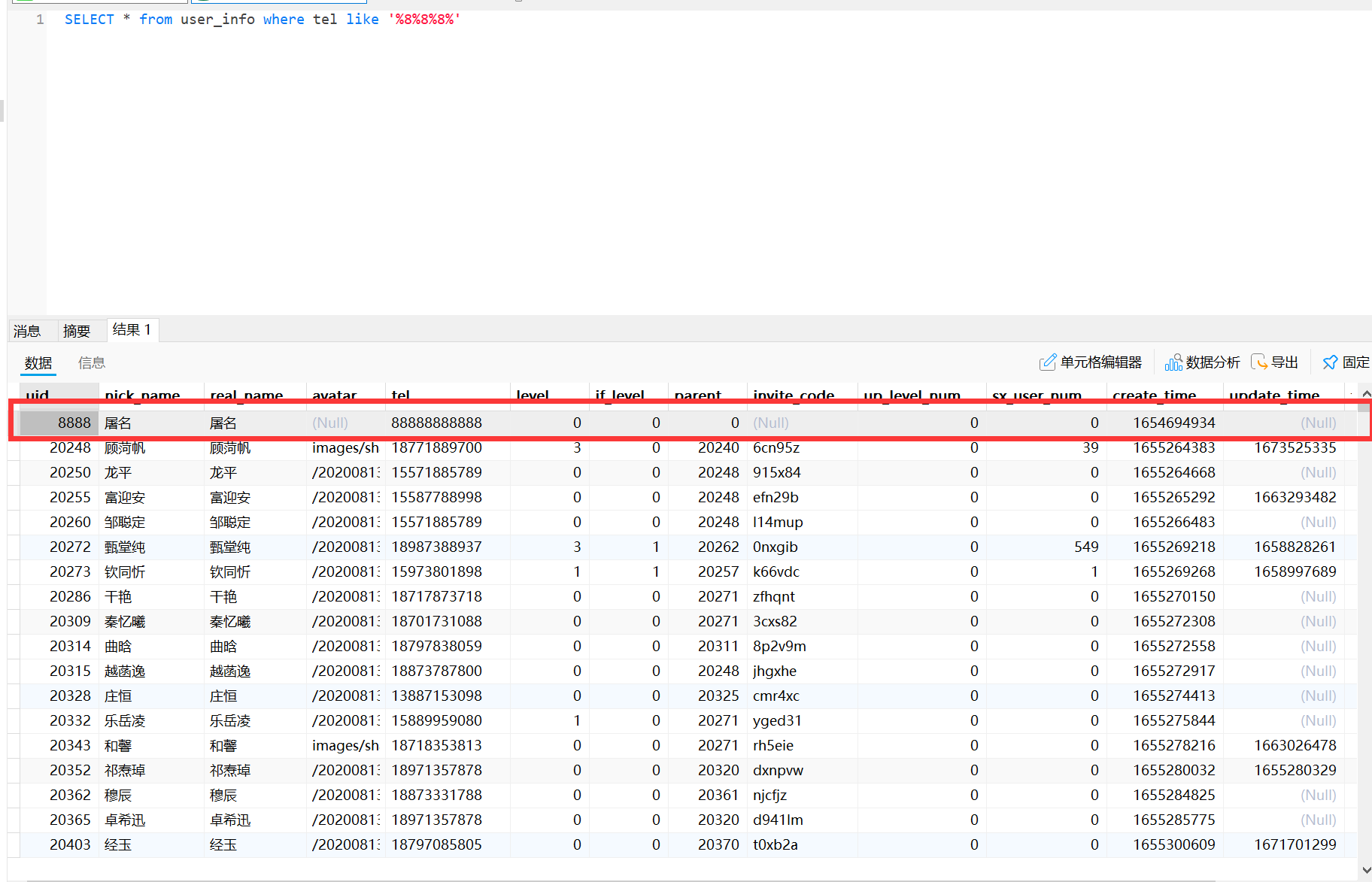Export results with 导出 button
This screenshot has width=1372, height=882.
pyautogui.click(x=1275, y=362)
